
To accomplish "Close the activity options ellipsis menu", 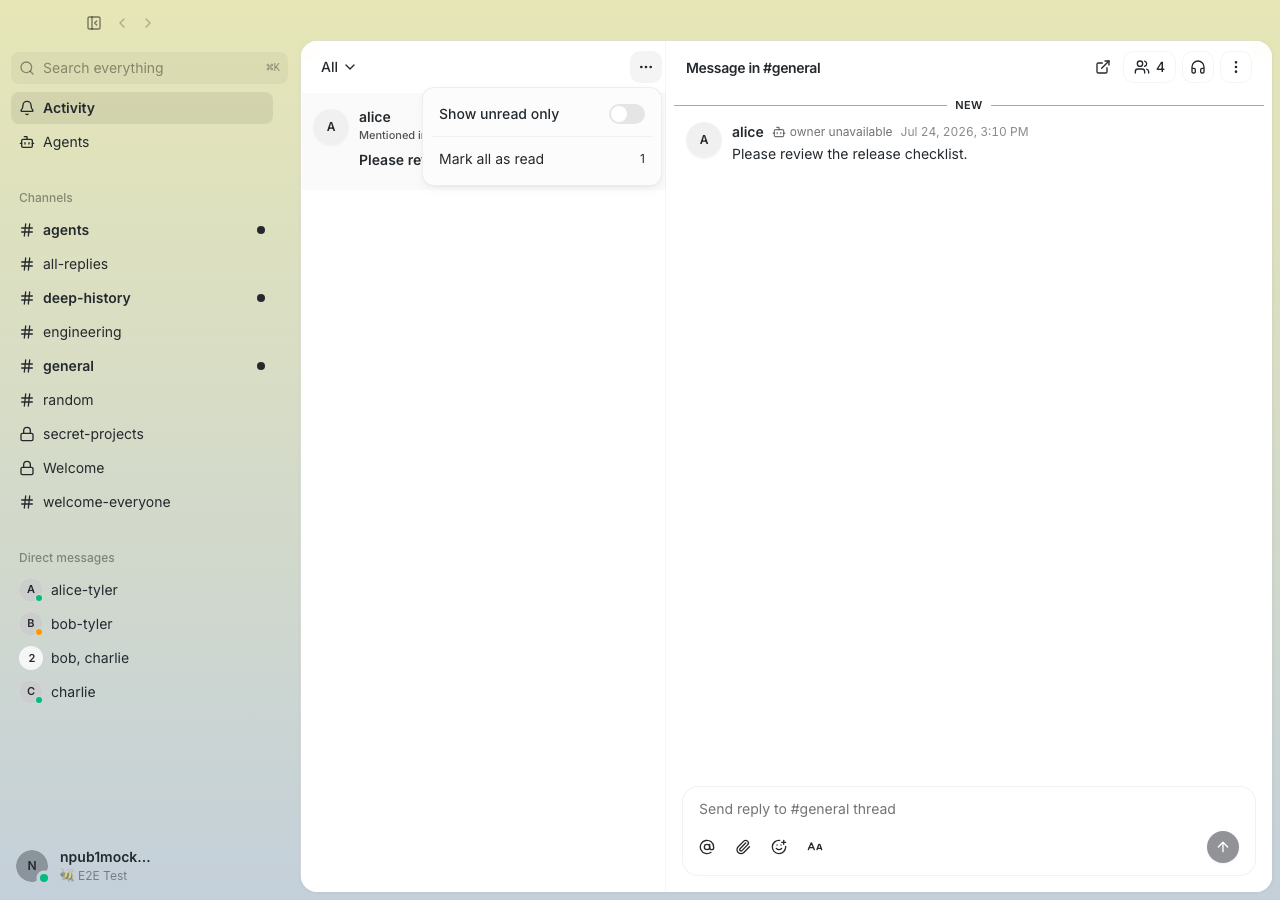I will 646,67.
